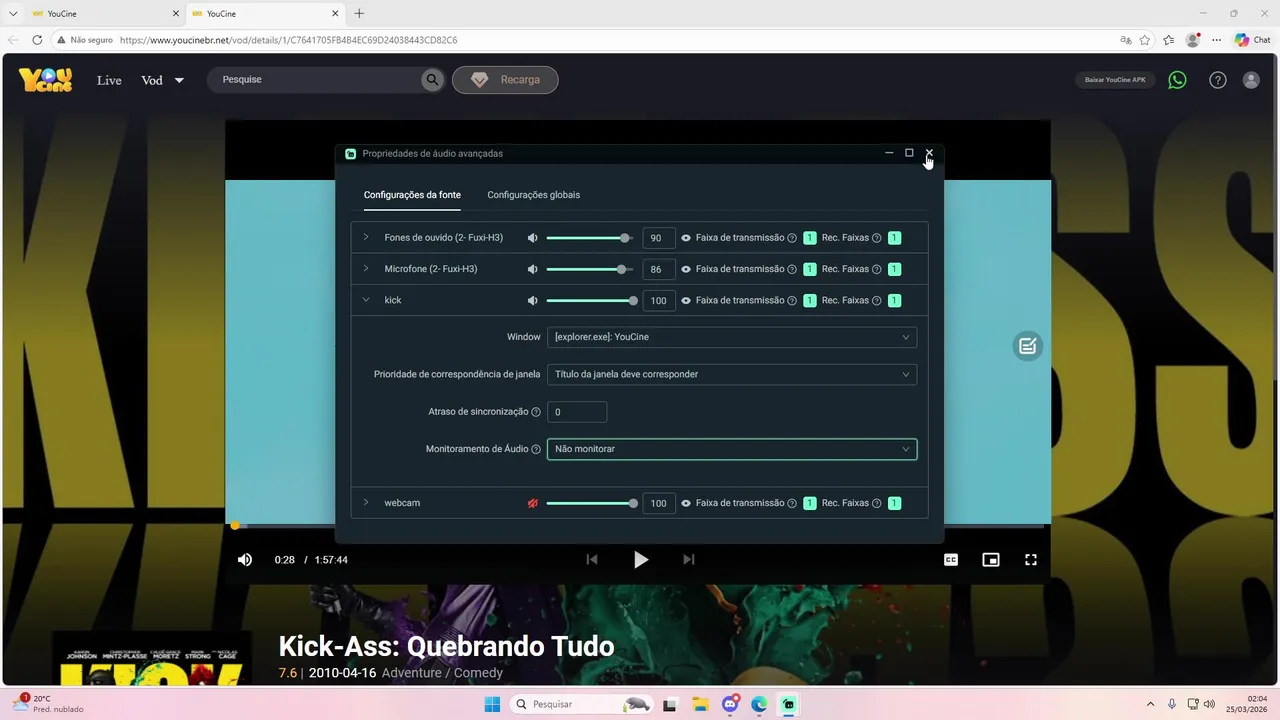Toggle Rec. Faixas track 1 for webcam
The height and width of the screenshot is (720, 1280).
[894, 503]
